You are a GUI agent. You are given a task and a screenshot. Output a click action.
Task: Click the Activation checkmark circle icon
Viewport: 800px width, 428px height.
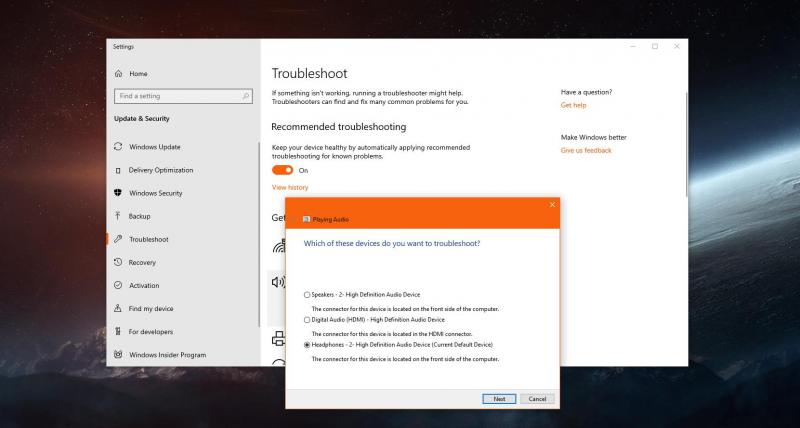pyautogui.click(x=118, y=285)
